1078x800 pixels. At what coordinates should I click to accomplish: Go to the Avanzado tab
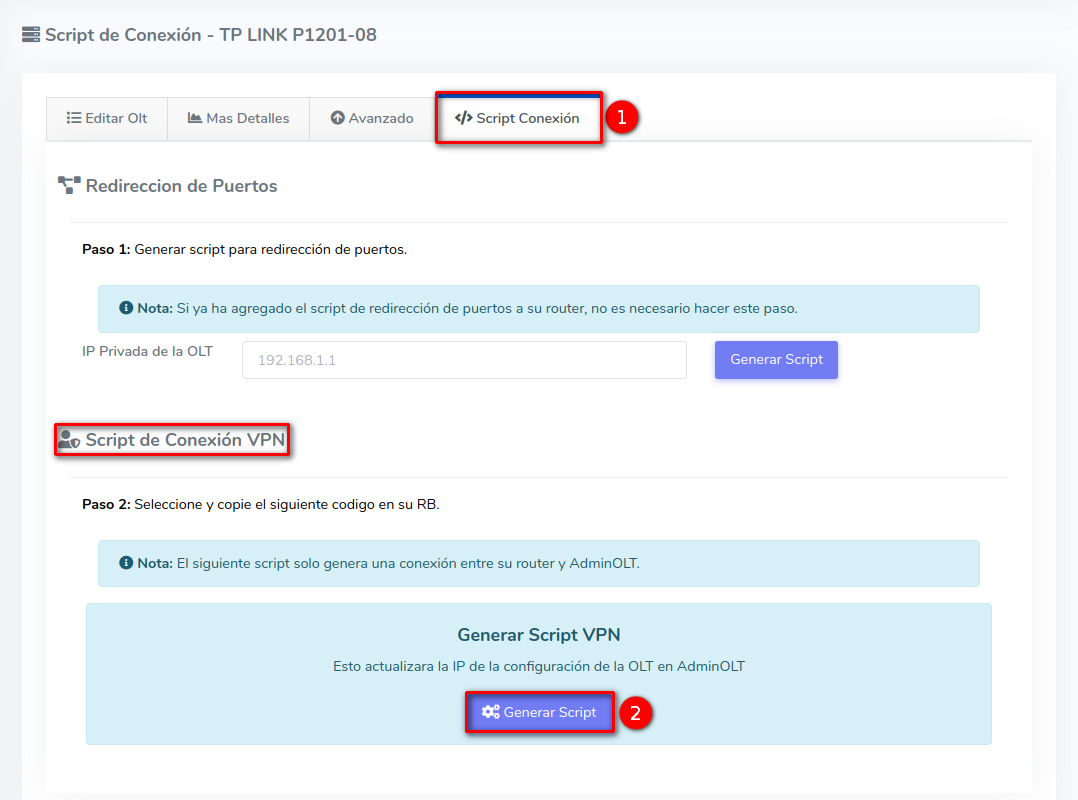pos(371,118)
